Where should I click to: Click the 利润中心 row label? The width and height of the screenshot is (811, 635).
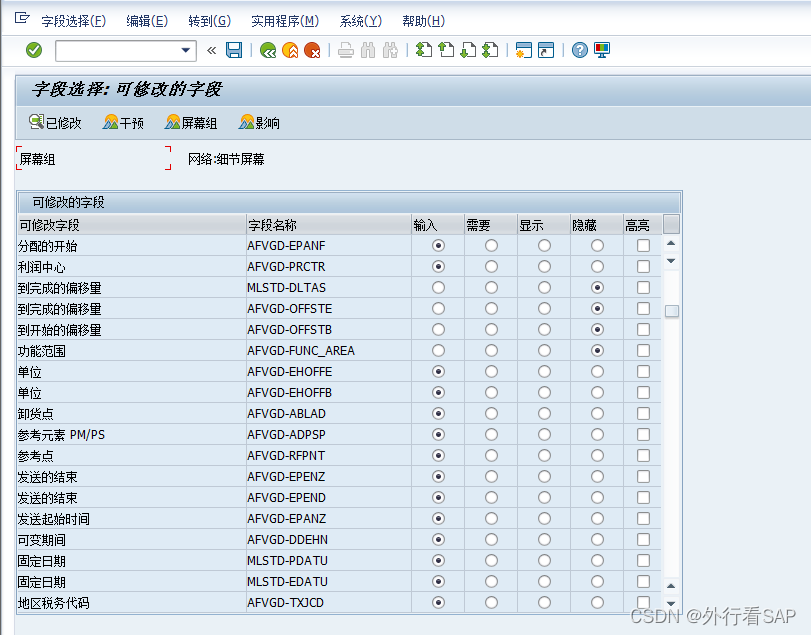(41, 267)
